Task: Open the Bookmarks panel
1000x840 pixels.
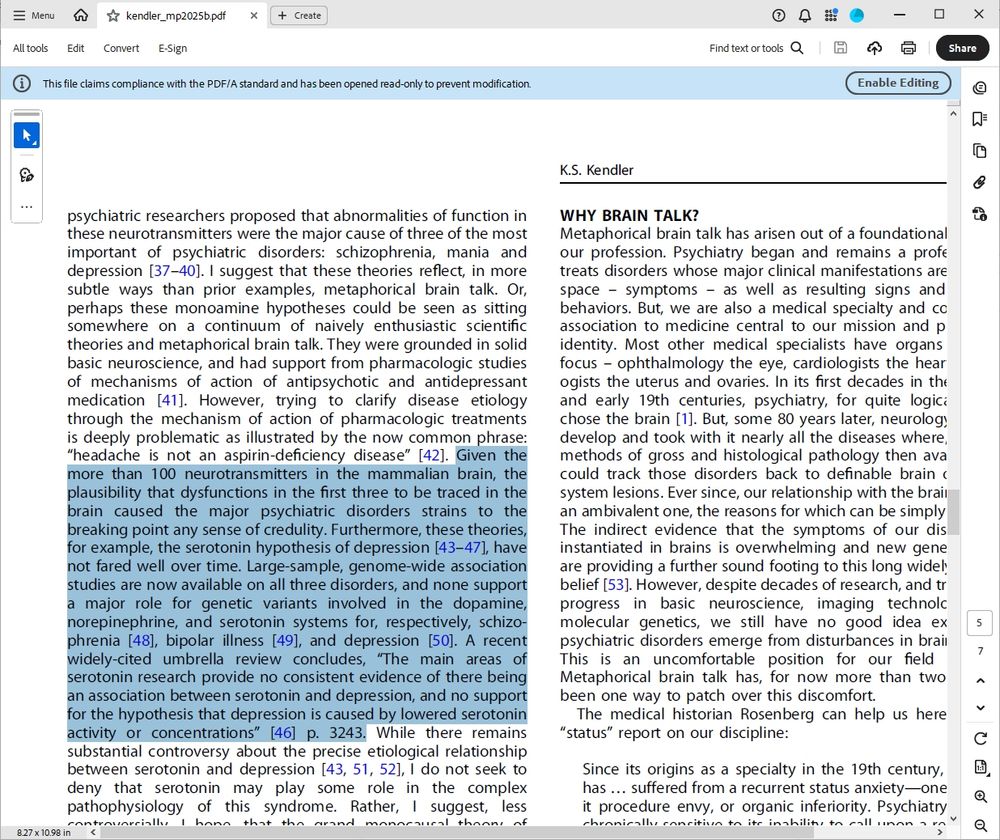Action: [980, 119]
